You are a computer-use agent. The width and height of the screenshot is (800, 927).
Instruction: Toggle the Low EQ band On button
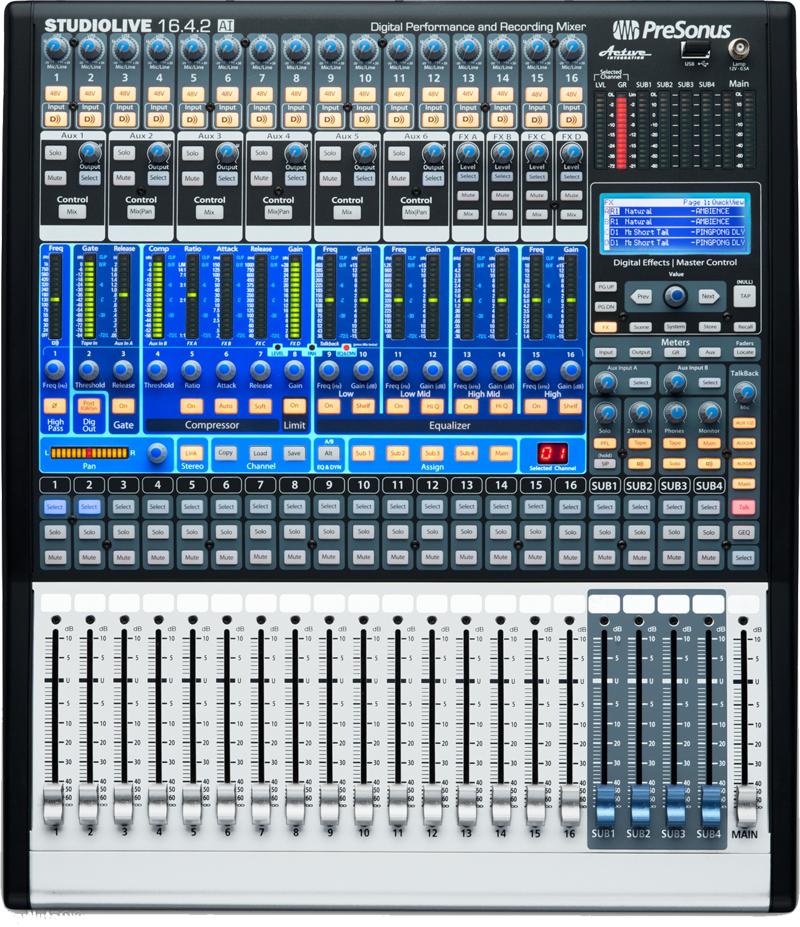click(x=328, y=406)
